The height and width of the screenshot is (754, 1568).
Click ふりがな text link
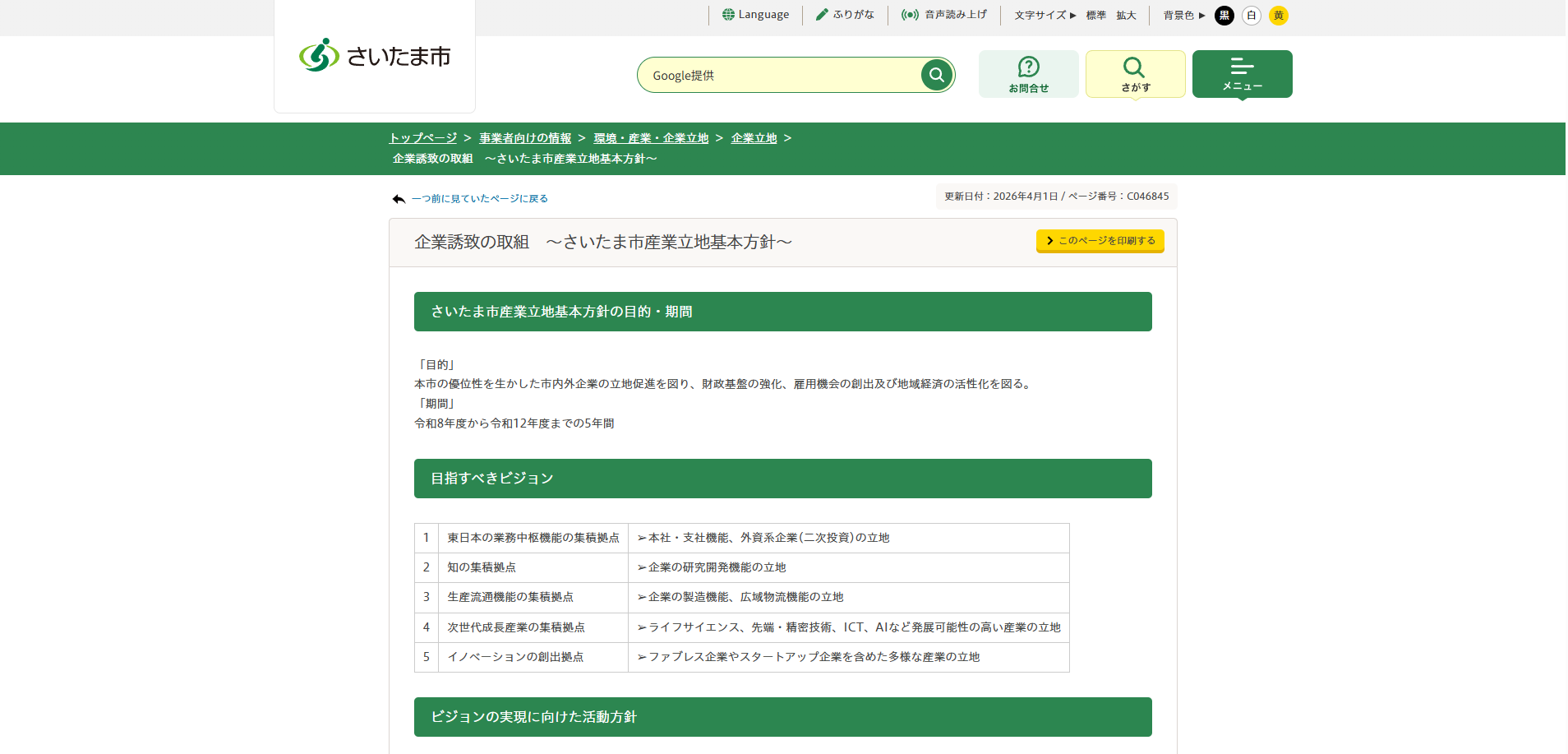point(854,15)
